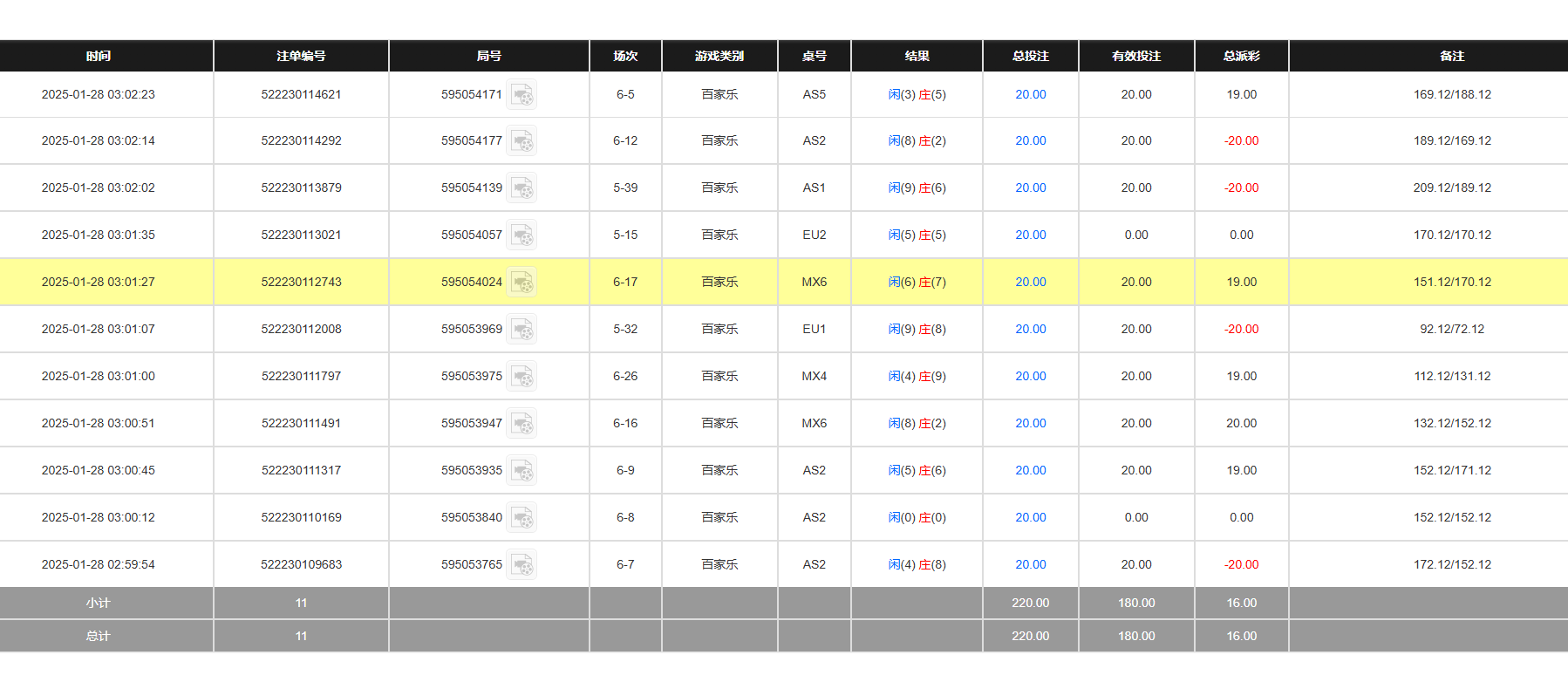Select the 注单编号 column header
This screenshot has width=1568, height=682.
301,56
